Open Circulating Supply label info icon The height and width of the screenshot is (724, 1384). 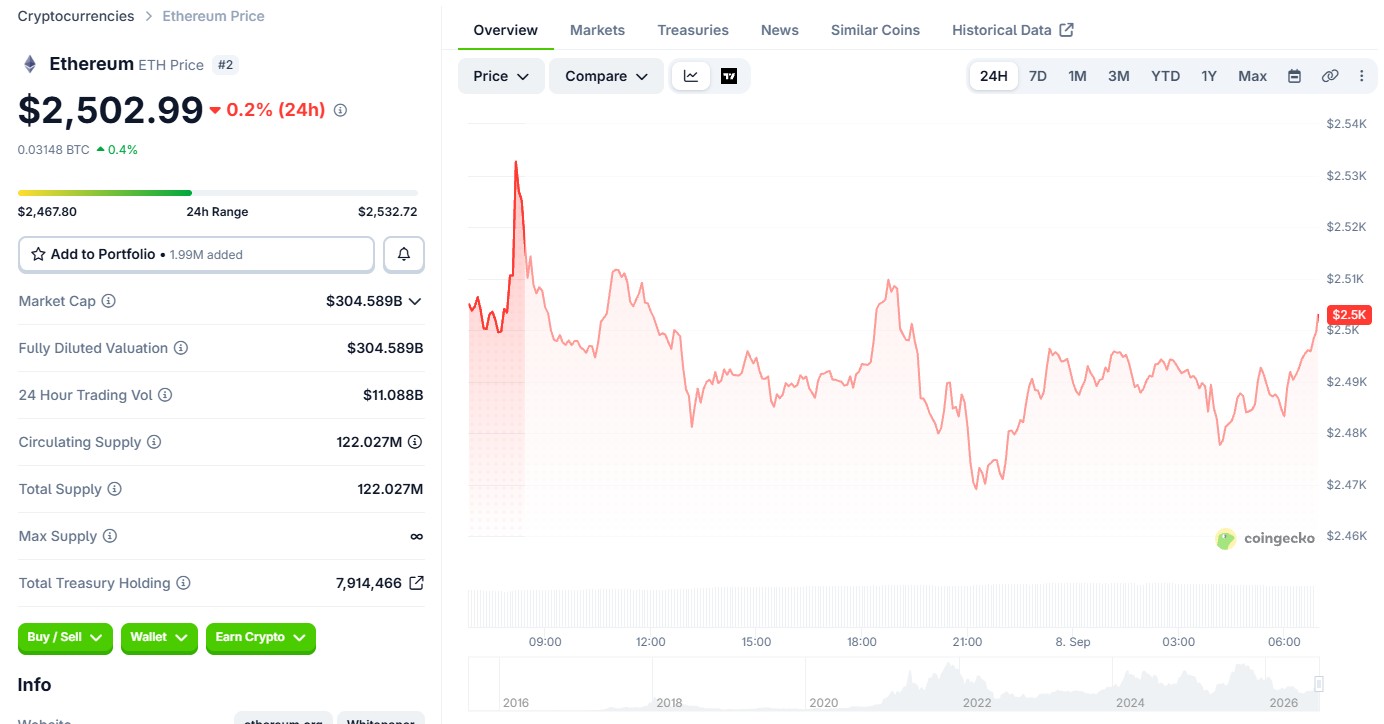(x=154, y=442)
